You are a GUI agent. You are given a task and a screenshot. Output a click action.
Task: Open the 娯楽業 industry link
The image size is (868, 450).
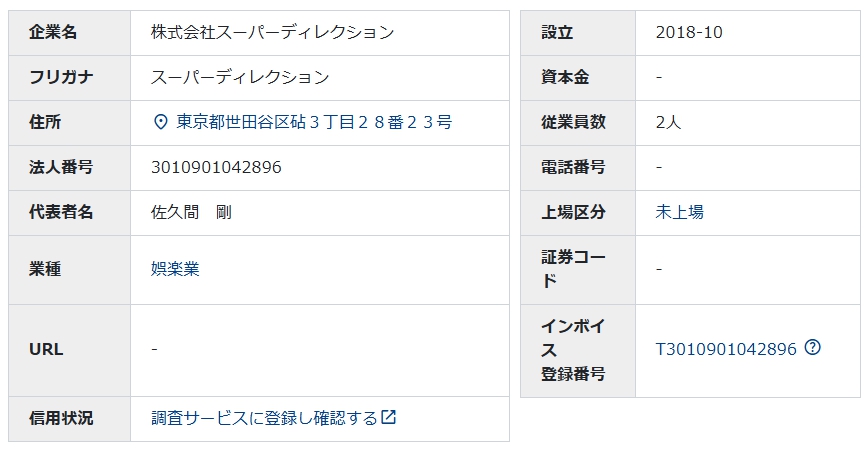(x=175, y=269)
